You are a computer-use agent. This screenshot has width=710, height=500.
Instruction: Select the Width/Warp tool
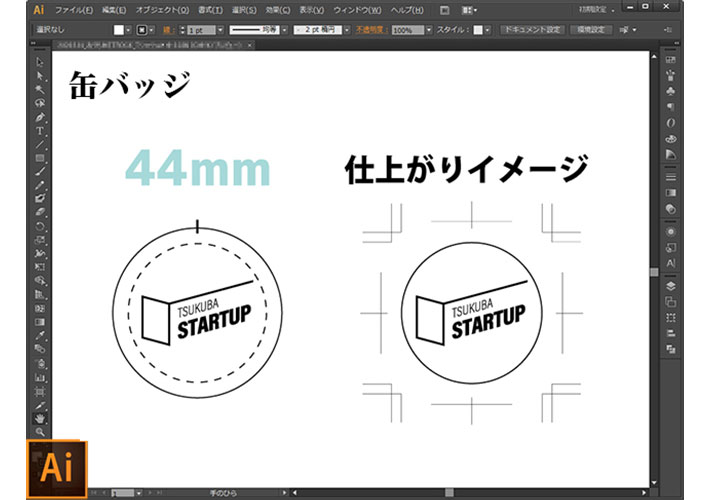click(x=40, y=253)
